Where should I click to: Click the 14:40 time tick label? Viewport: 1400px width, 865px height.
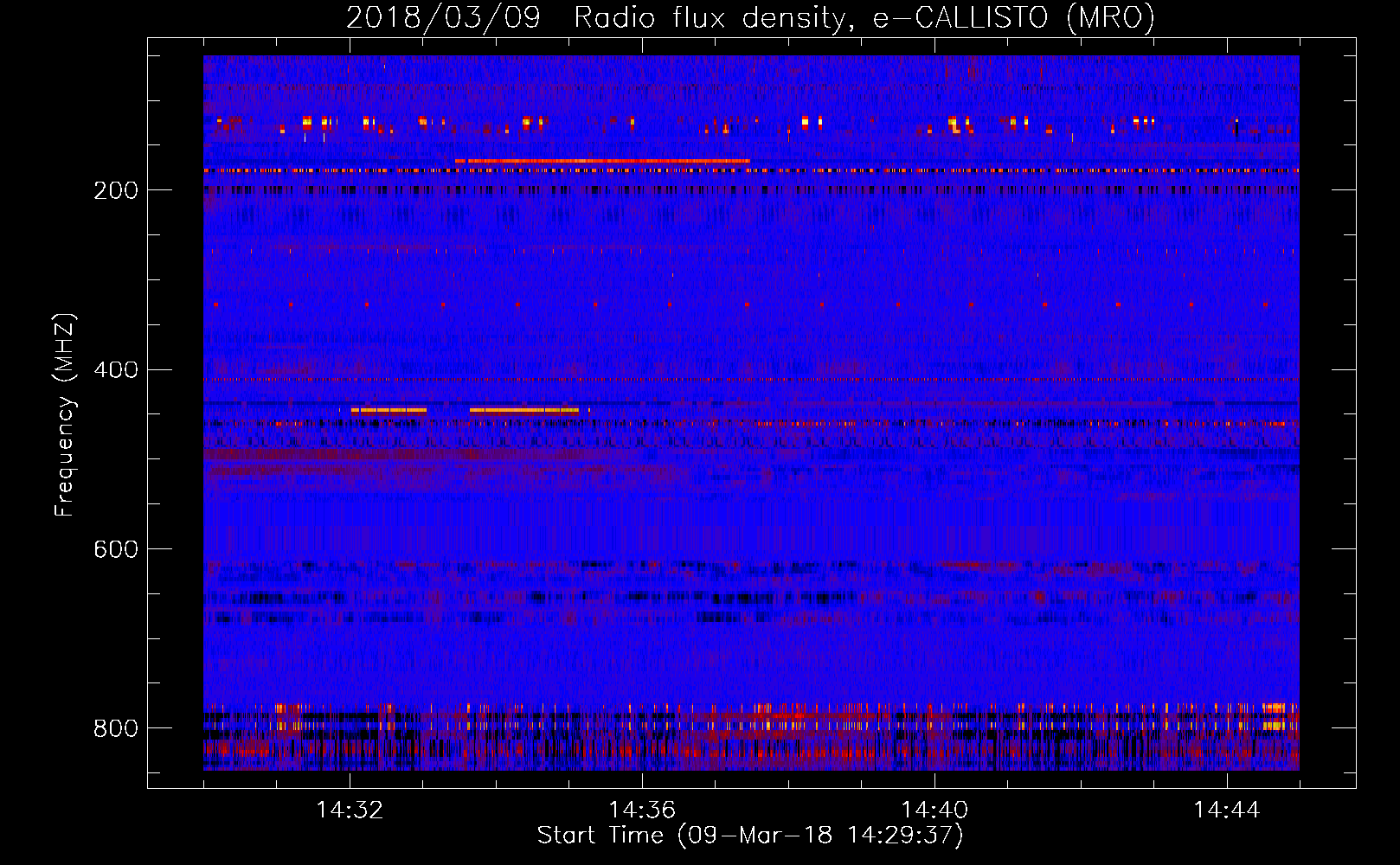coord(934,811)
